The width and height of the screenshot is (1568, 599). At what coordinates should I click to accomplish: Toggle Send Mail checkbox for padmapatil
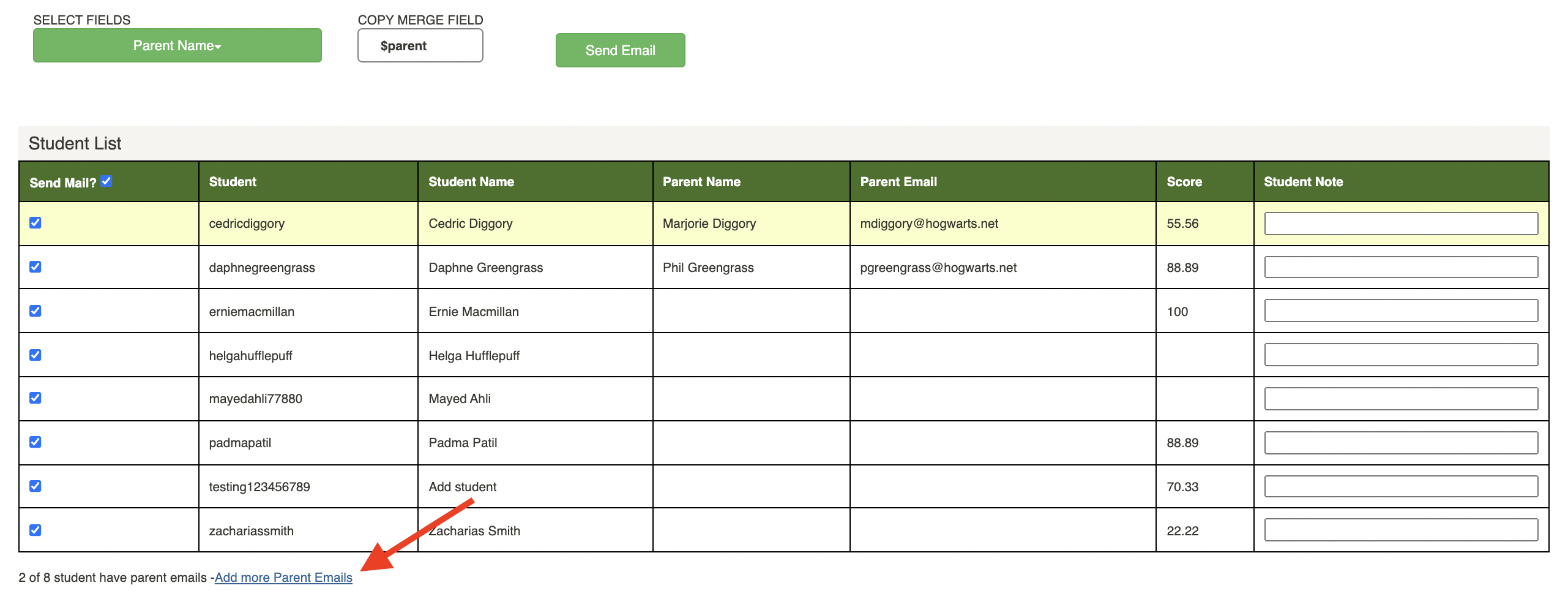pyautogui.click(x=35, y=442)
